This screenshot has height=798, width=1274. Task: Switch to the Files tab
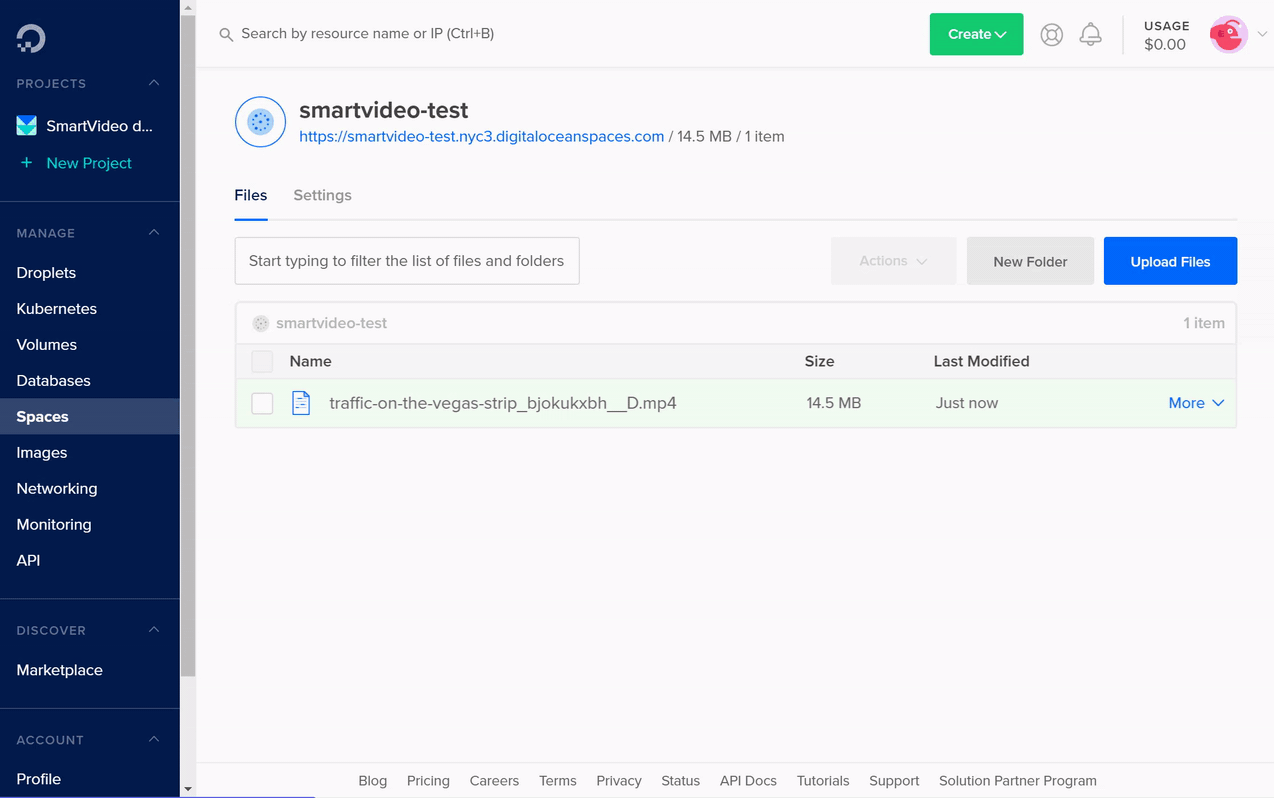coord(251,195)
